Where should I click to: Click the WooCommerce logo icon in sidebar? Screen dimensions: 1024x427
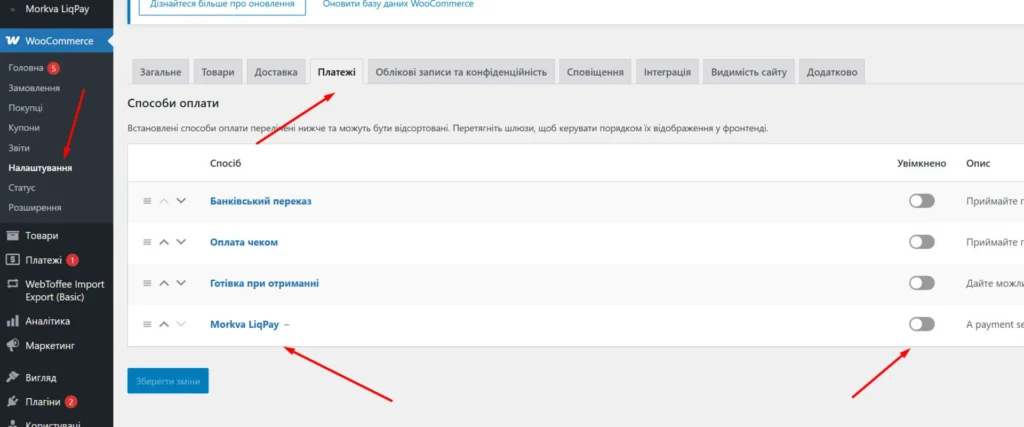pyautogui.click(x=12, y=41)
